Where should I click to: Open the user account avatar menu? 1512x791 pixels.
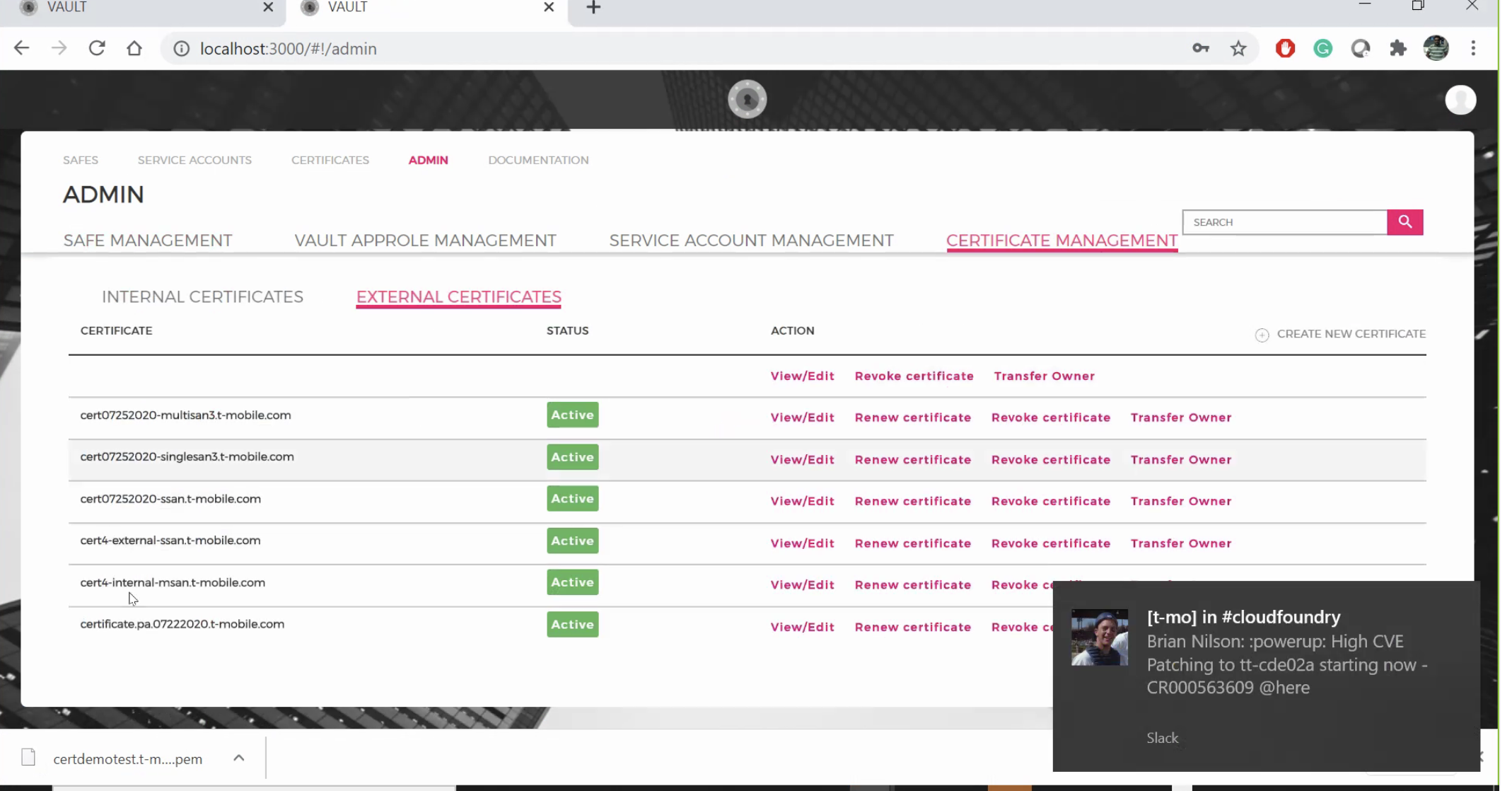click(1460, 100)
